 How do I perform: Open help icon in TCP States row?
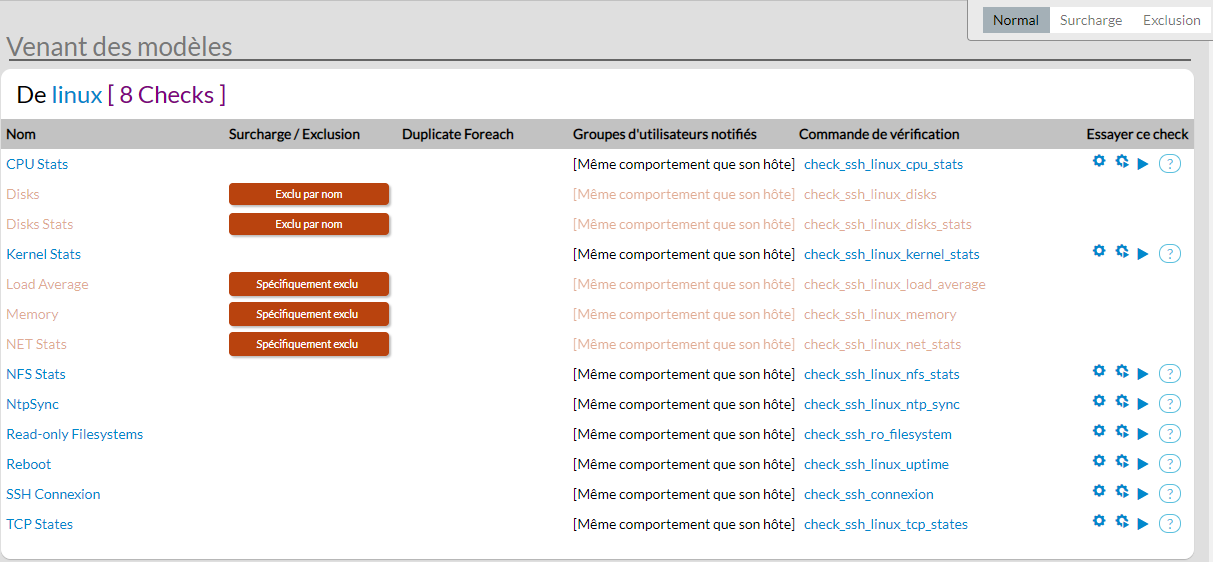[1170, 524]
